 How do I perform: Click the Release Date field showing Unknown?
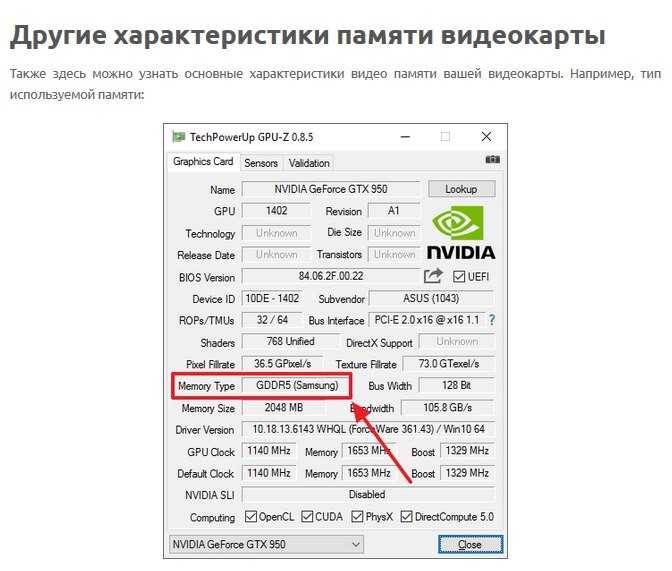pyautogui.click(x=276, y=255)
